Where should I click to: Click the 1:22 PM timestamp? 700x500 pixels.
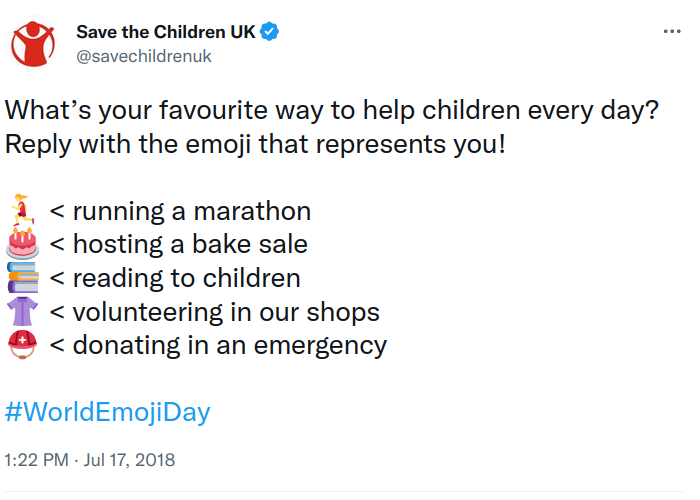[37, 460]
